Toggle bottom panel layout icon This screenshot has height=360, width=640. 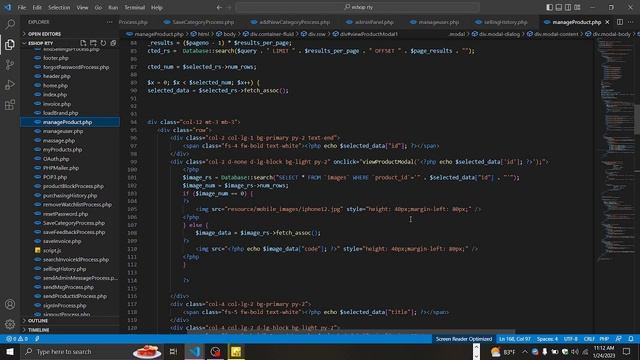click(559, 7)
